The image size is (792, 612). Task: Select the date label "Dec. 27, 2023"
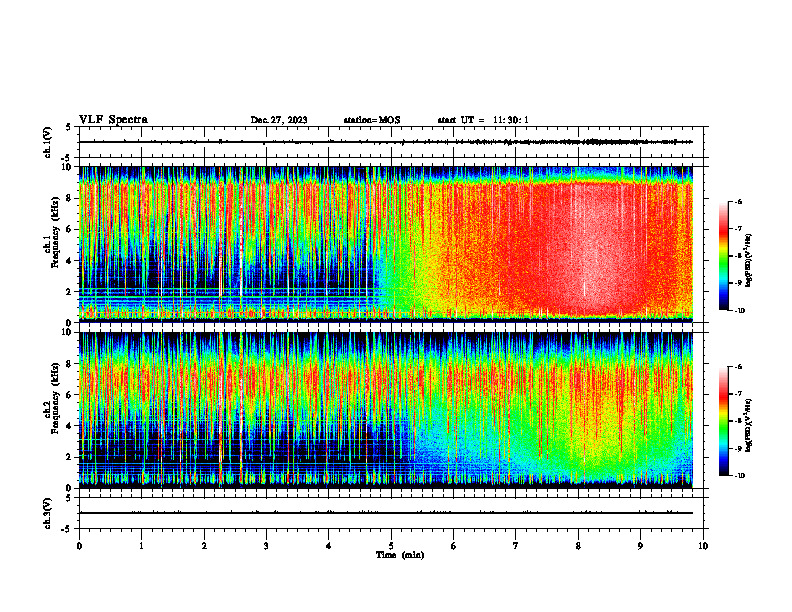coord(279,120)
